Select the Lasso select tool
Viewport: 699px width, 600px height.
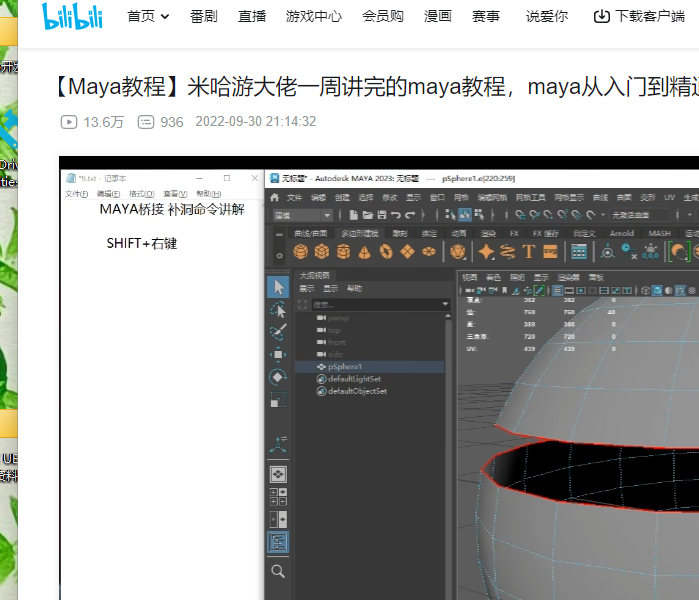[278, 310]
